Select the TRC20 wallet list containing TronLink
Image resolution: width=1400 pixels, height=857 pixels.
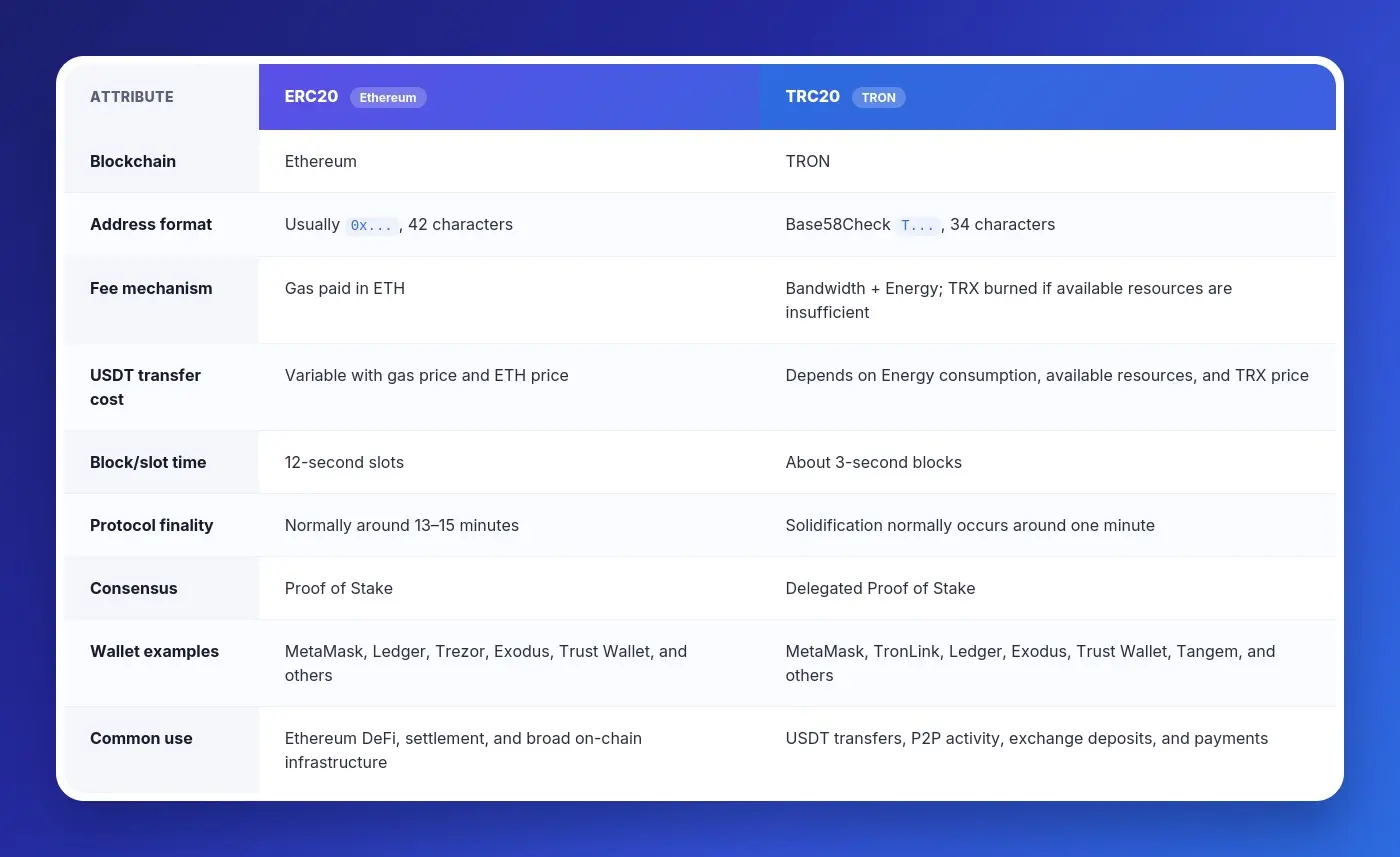(1031, 663)
